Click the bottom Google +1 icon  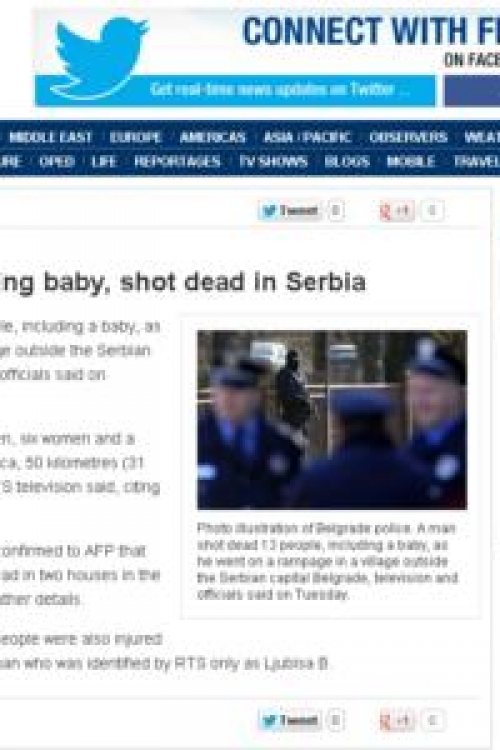click(395, 720)
